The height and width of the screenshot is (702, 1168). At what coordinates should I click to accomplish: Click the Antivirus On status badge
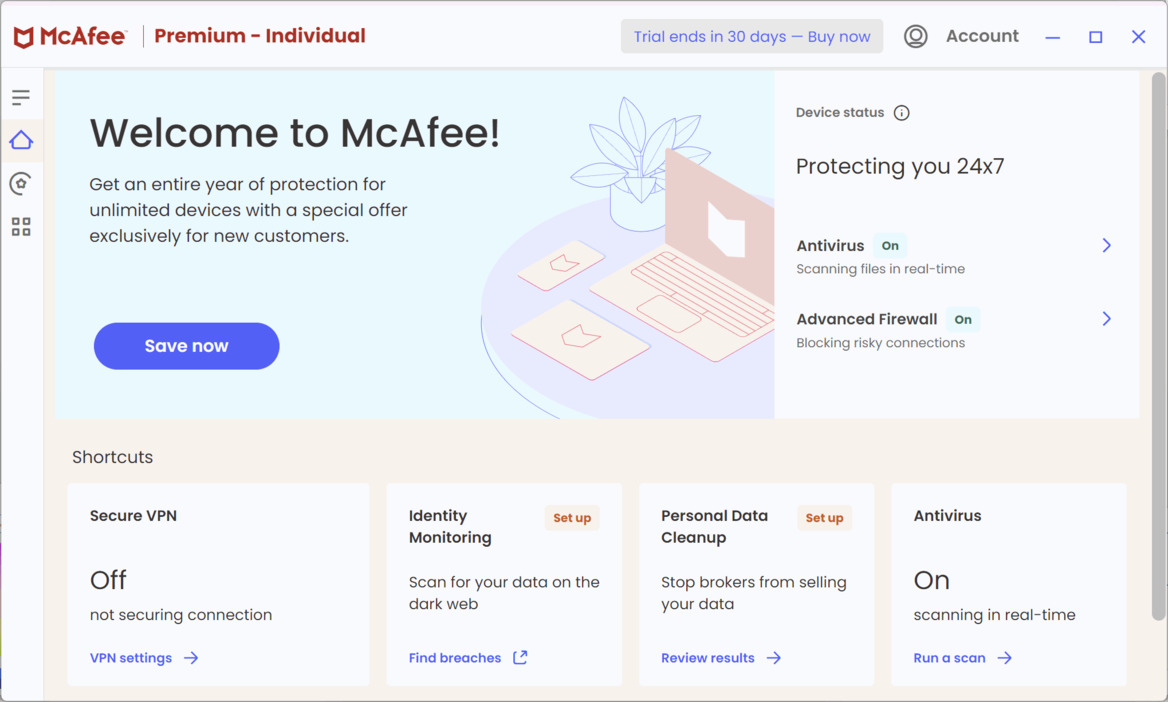(x=890, y=246)
